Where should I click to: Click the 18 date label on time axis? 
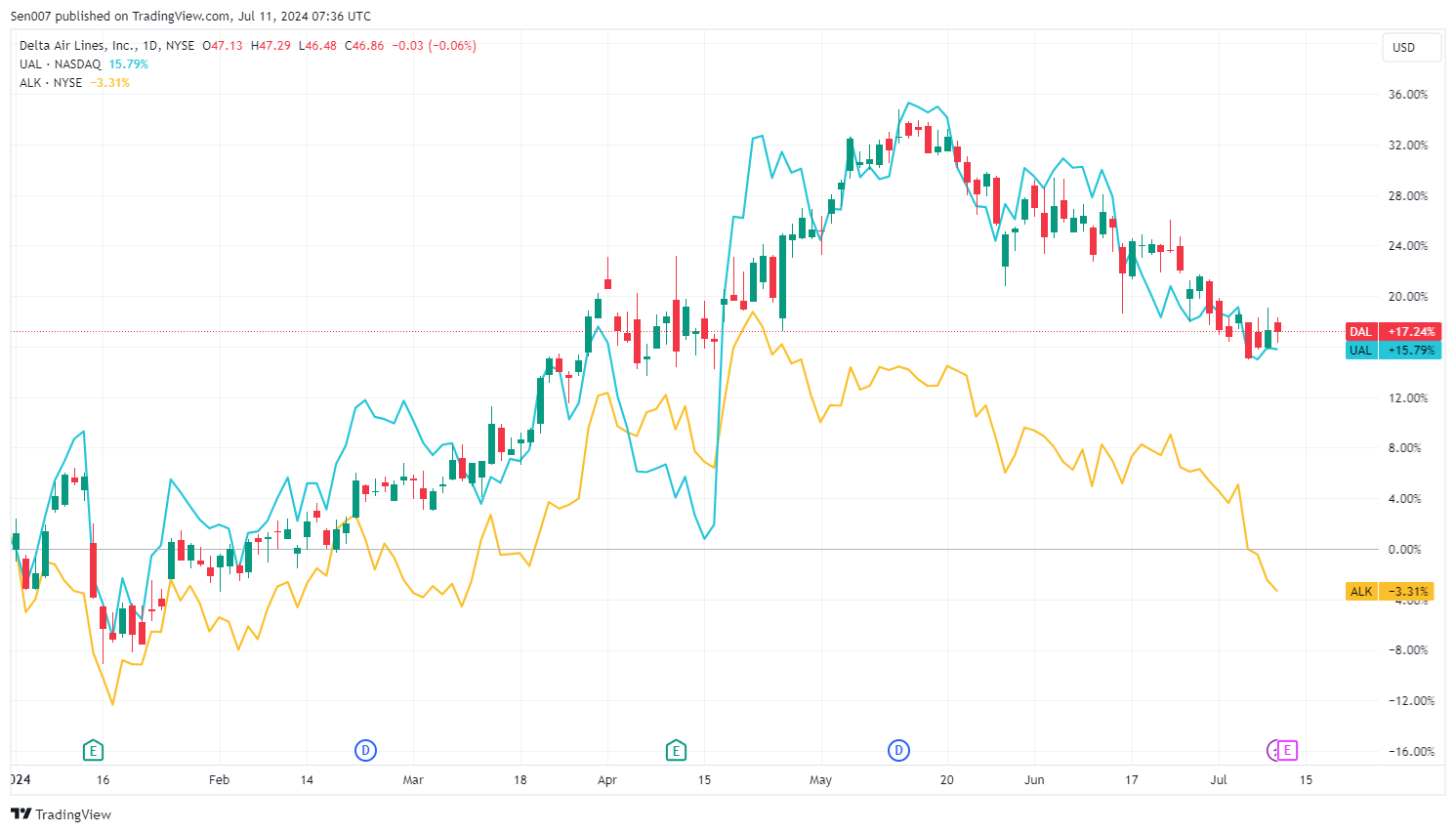[520, 780]
